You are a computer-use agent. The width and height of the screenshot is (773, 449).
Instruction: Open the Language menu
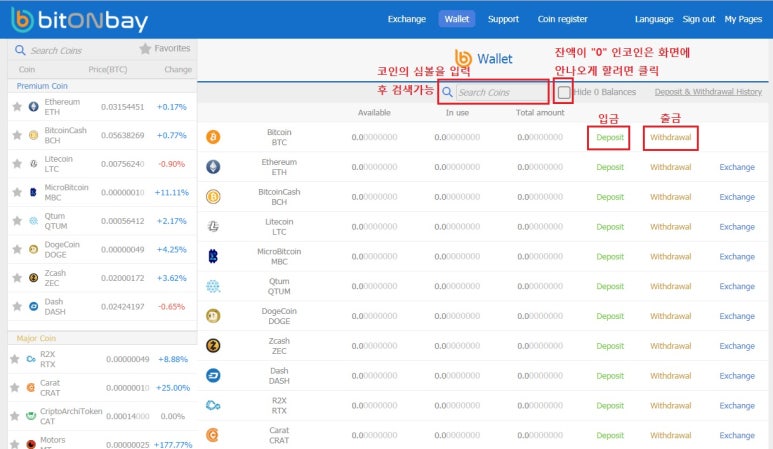[654, 19]
